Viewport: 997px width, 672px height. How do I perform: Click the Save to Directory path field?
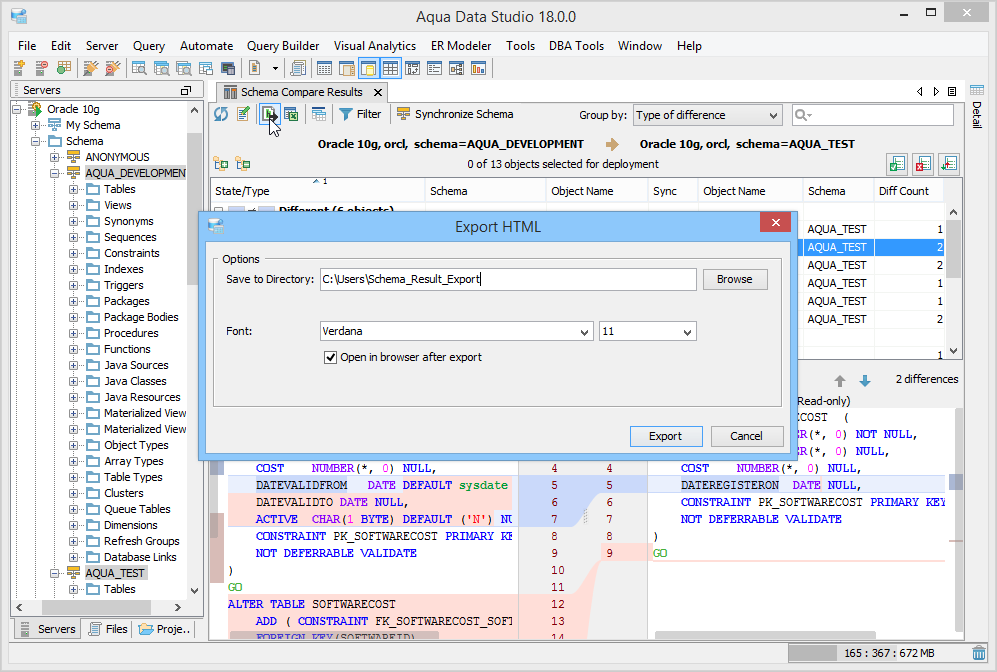pyautogui.click(x=507, y=279)
